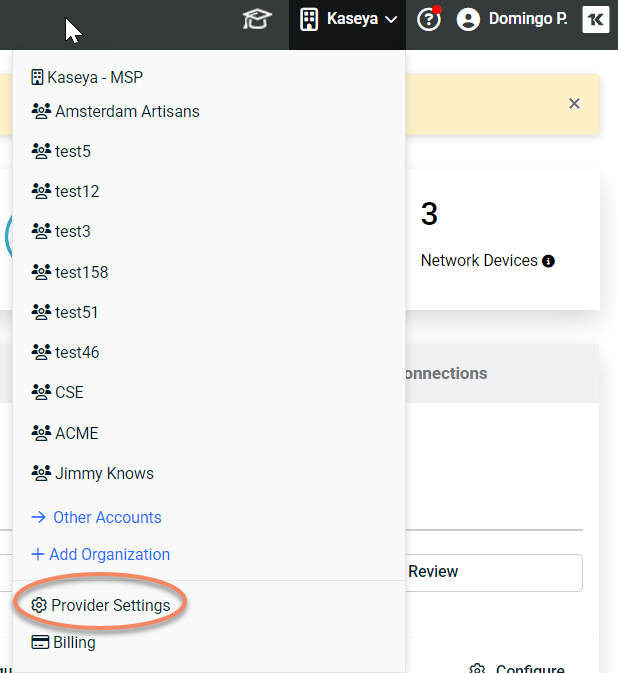Click the Network Devices info icon

click(548, 261)
